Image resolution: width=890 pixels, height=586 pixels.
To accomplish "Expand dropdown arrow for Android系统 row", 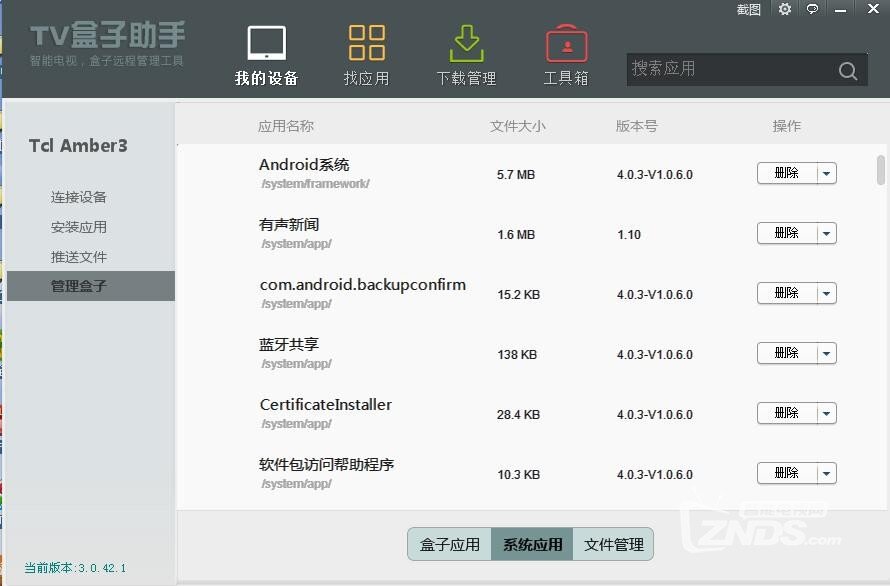I will point(827,173).
